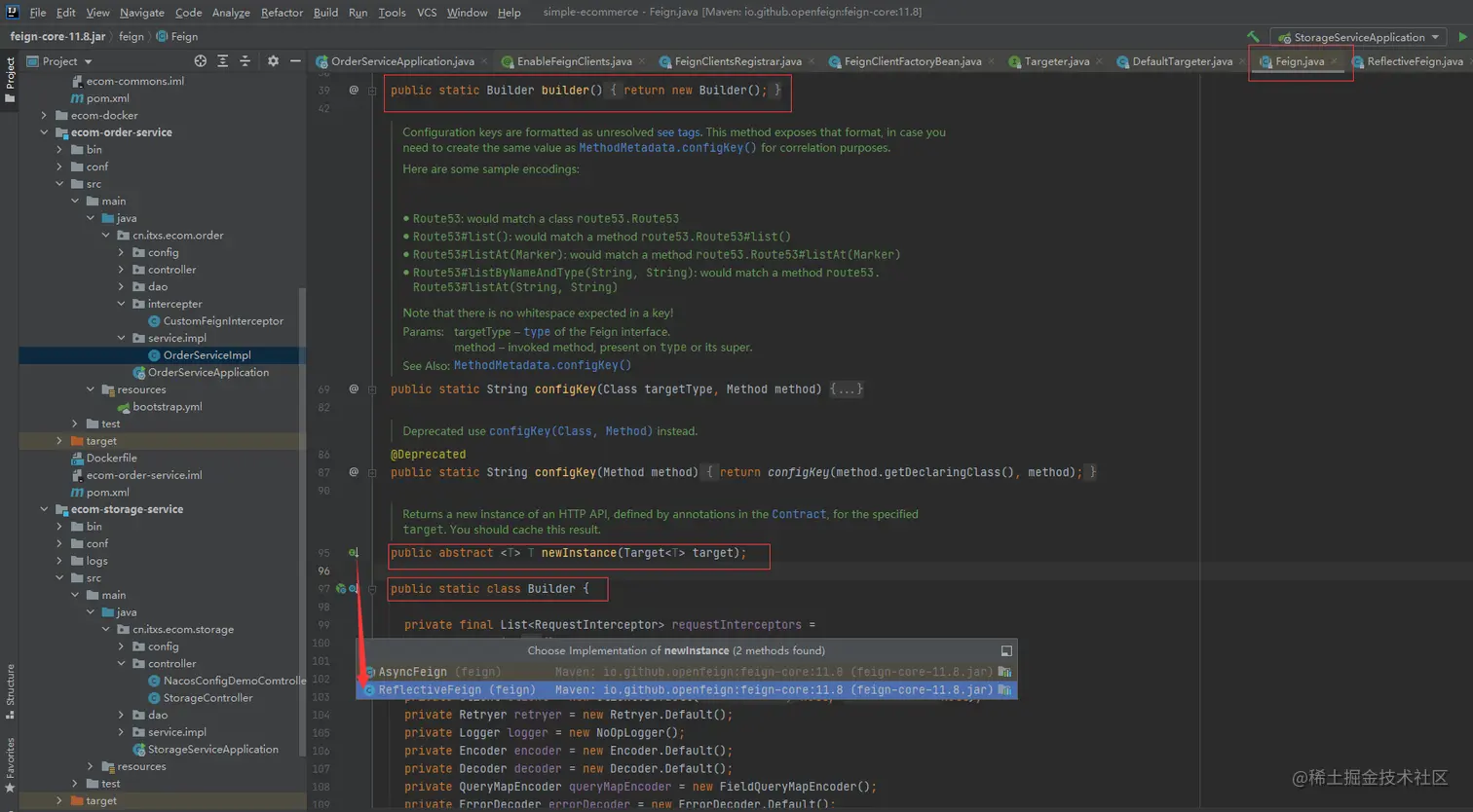Click the Feign class breadcrumb
This screenshot has height=812, width=1473.
(x=176, y=36)
